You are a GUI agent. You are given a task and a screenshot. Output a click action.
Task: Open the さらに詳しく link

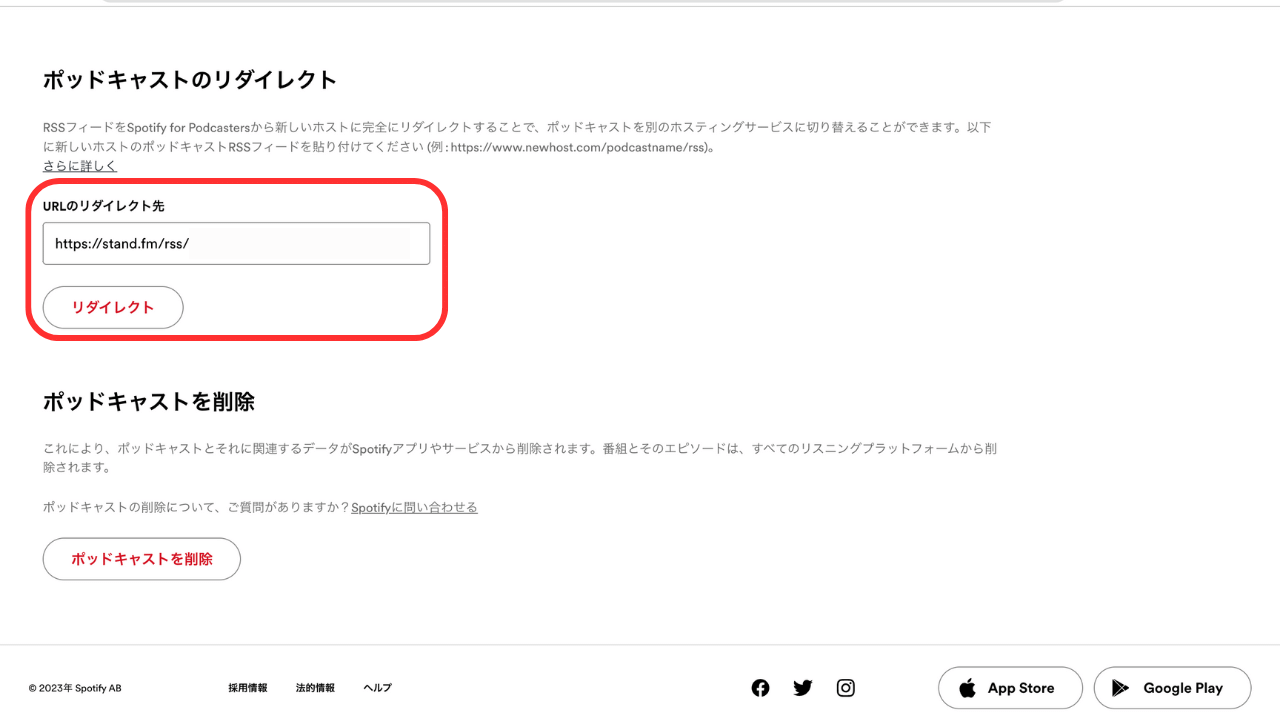(80, 166)
